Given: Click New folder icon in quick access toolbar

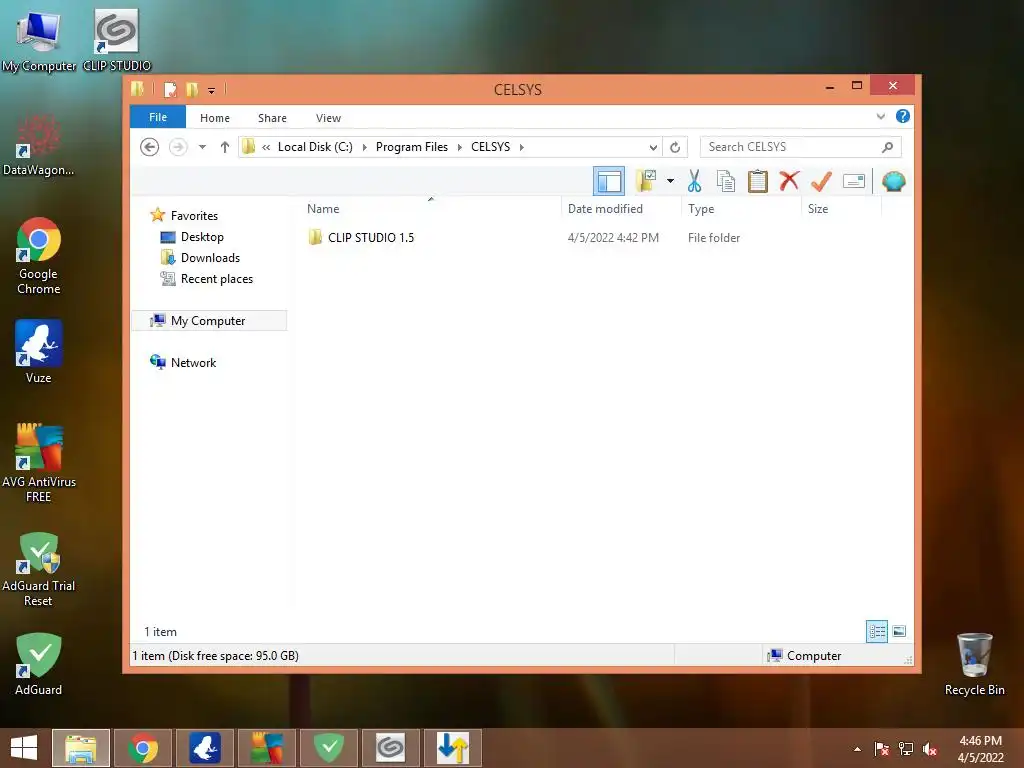Looking at the screenshot, I should click(x=191, y=89).
